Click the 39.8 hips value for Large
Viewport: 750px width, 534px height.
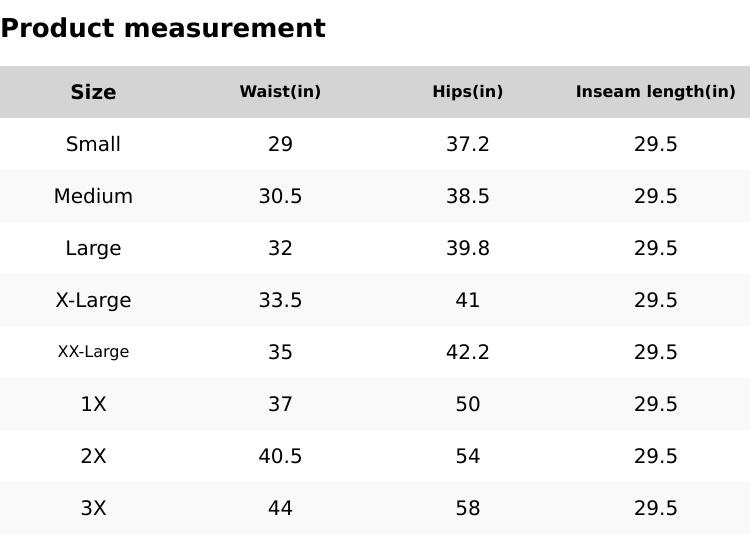tap(467, 248)
